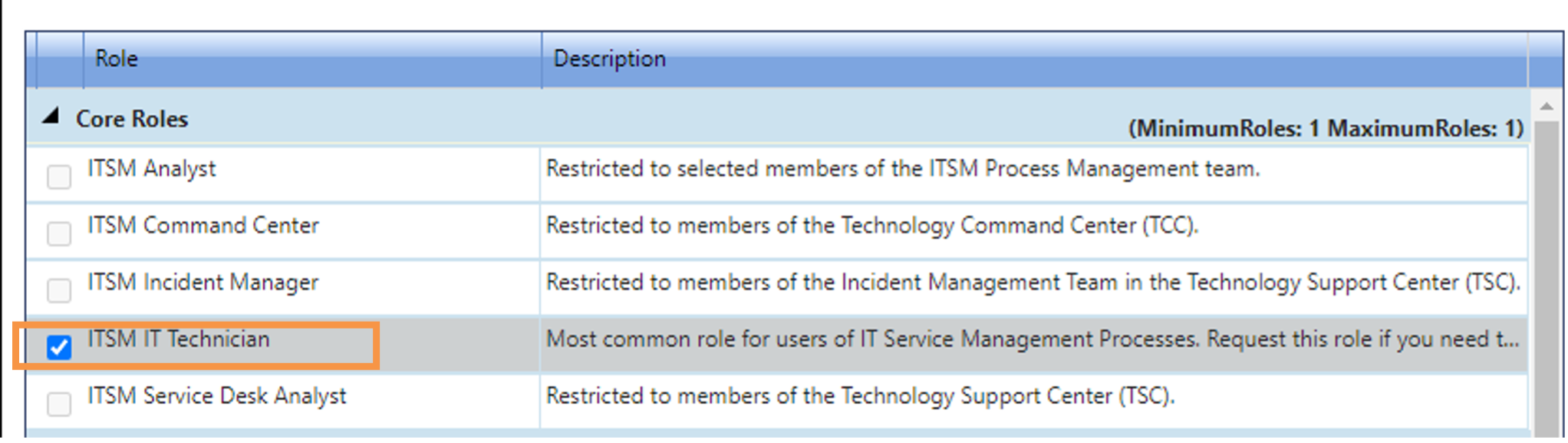Enable the ITSM Incident Manager checkbox
The image size is (1568, 443).
tap(59, 290)
